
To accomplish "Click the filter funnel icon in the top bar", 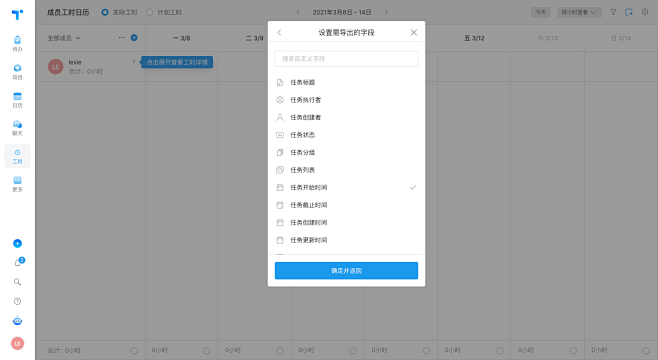I will [613, 12].
